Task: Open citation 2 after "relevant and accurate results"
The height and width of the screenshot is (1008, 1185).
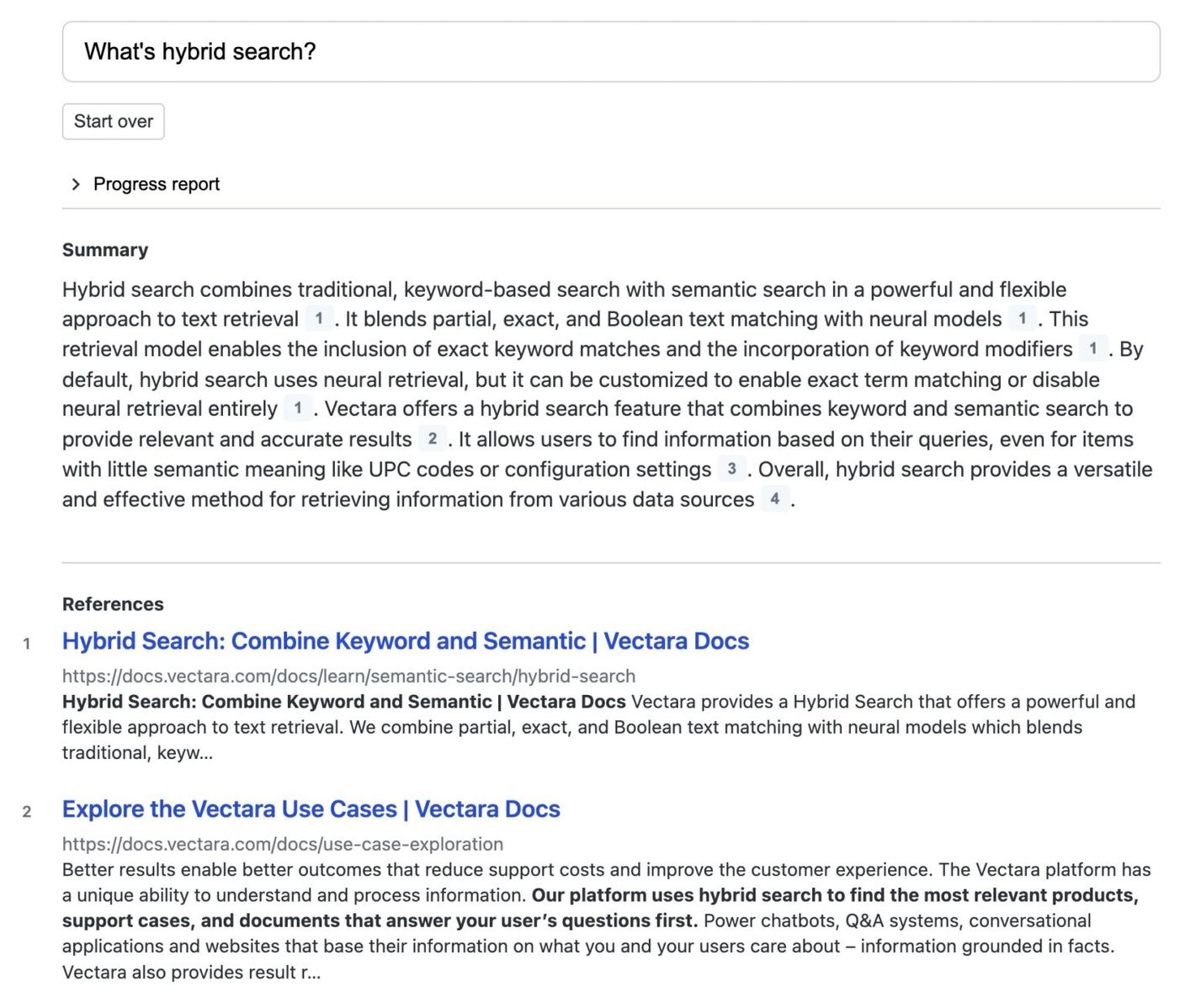Action: pyautogui.click(x=432, y=438)
